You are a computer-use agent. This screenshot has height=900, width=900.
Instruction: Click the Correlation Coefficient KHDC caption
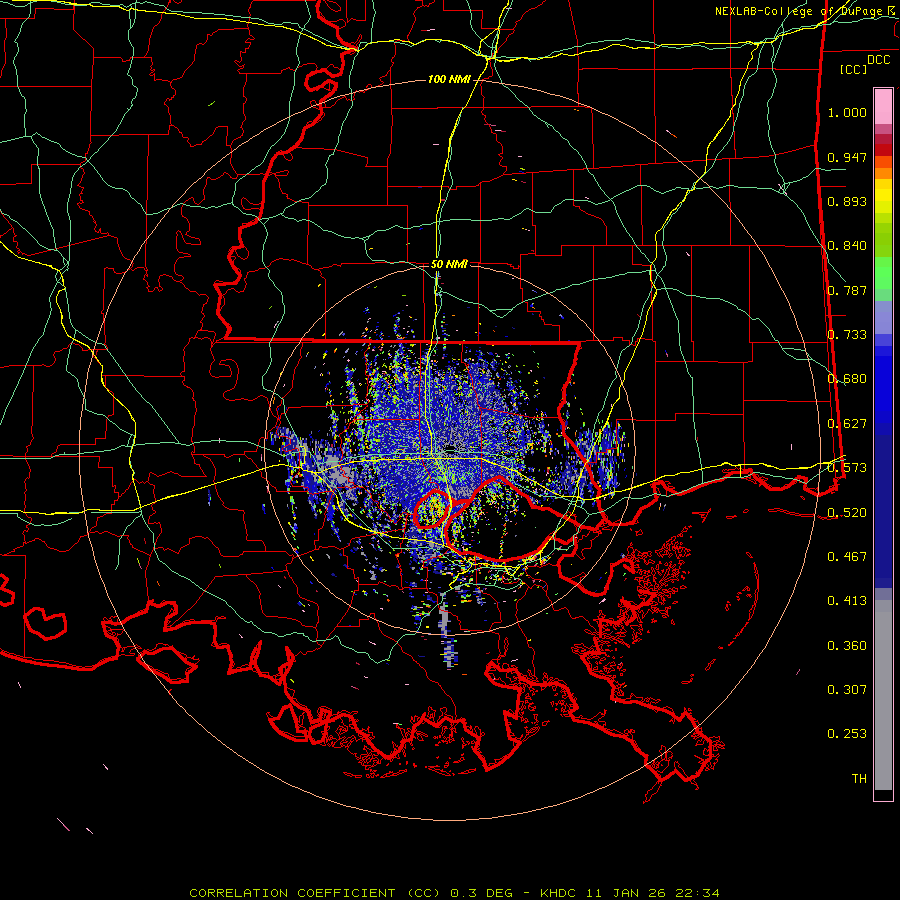[454, 893]
